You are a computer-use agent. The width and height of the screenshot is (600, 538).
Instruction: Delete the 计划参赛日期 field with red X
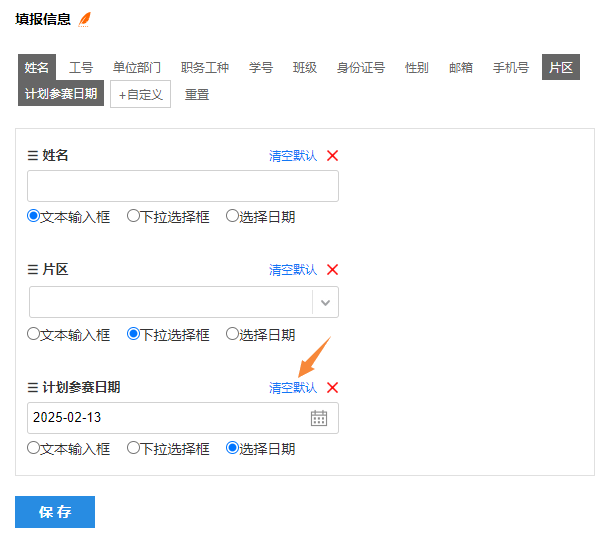333,388
